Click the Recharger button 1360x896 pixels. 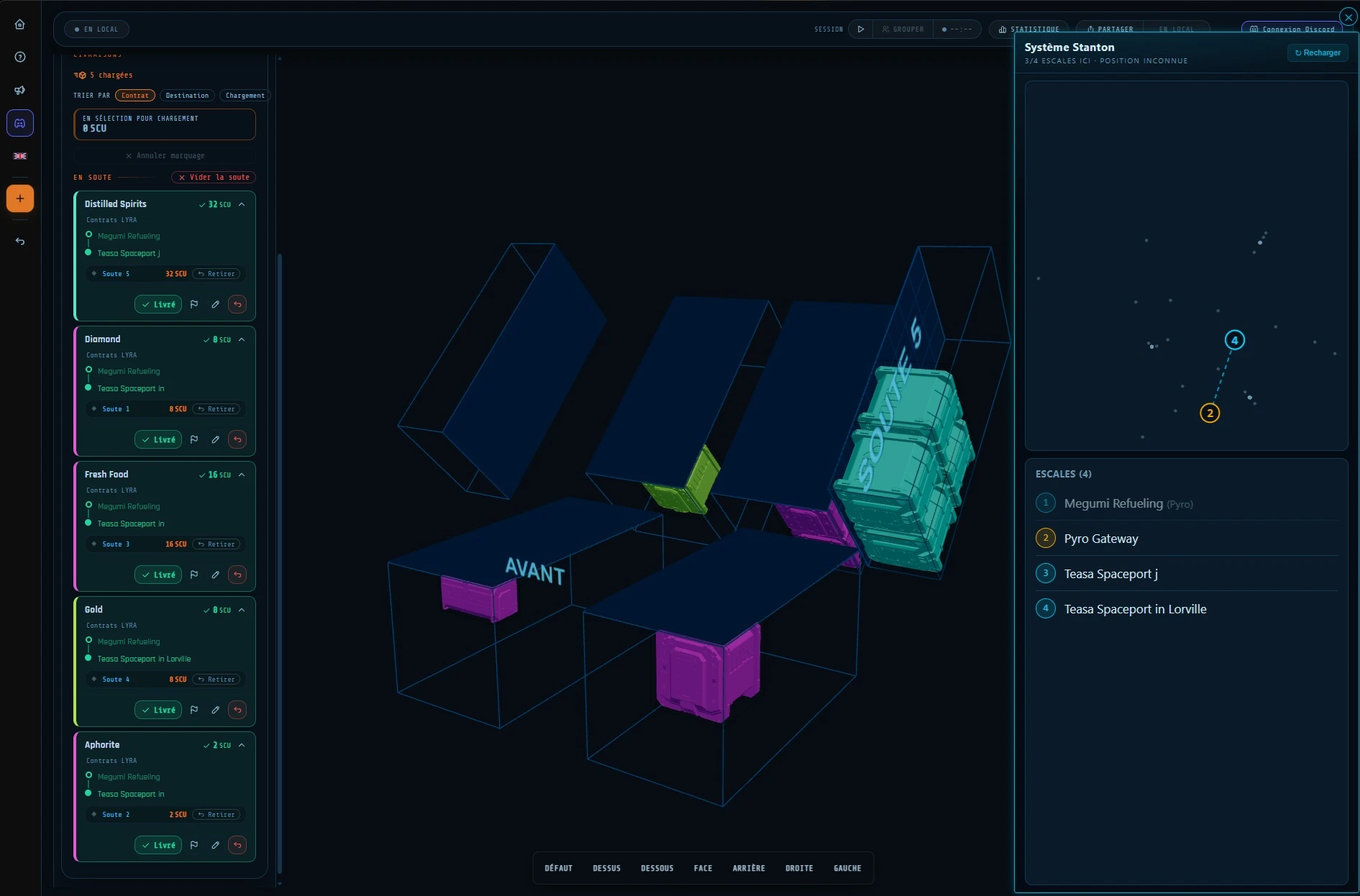pyautogui.click(x=1318, y=52)
